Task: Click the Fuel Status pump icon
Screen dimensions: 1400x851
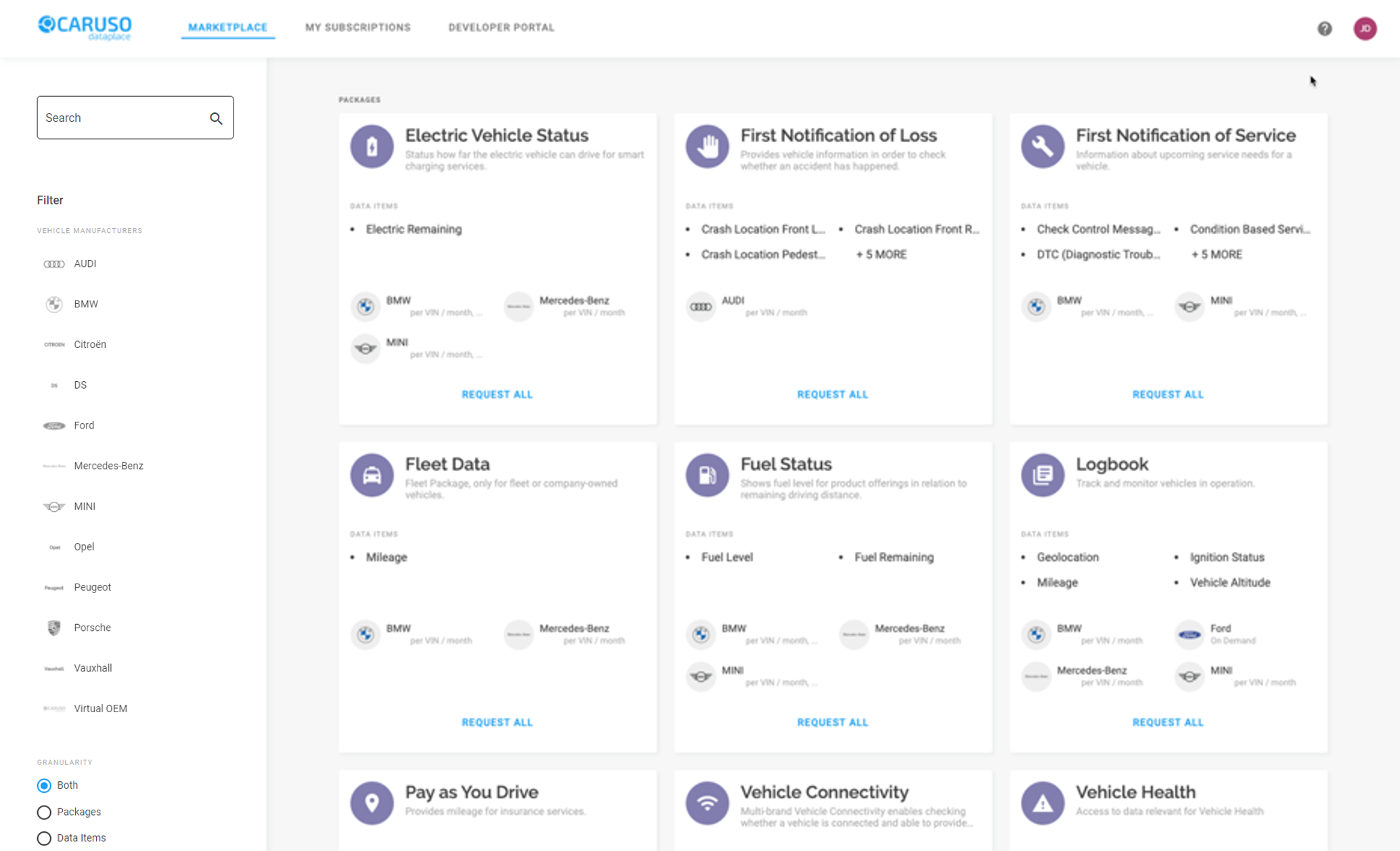Action: pos(707,475)
